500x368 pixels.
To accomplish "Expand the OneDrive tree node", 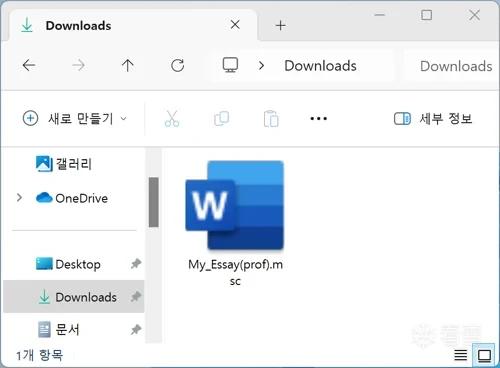I will coord(19,198).
